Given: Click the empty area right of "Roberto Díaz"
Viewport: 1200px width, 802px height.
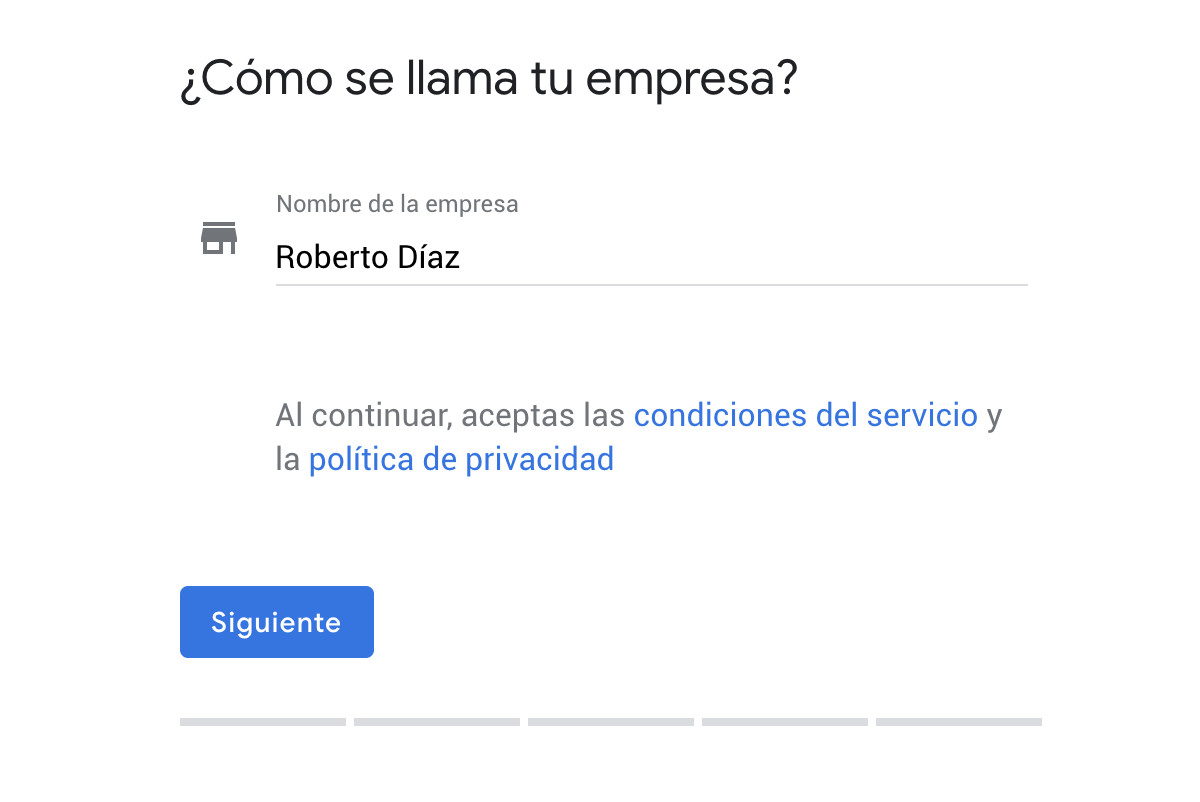Looking at the screenshot, I should 745,258.
